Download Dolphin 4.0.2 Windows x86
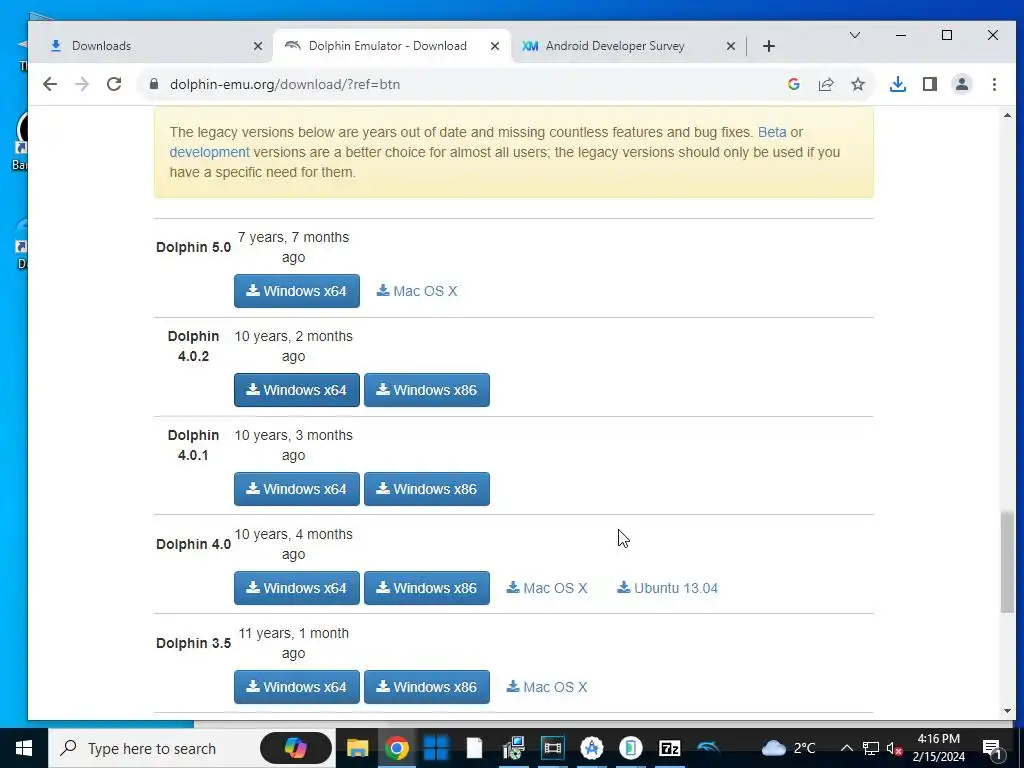Viewport: 1024px width, 768px height. (x=426, y=390)
